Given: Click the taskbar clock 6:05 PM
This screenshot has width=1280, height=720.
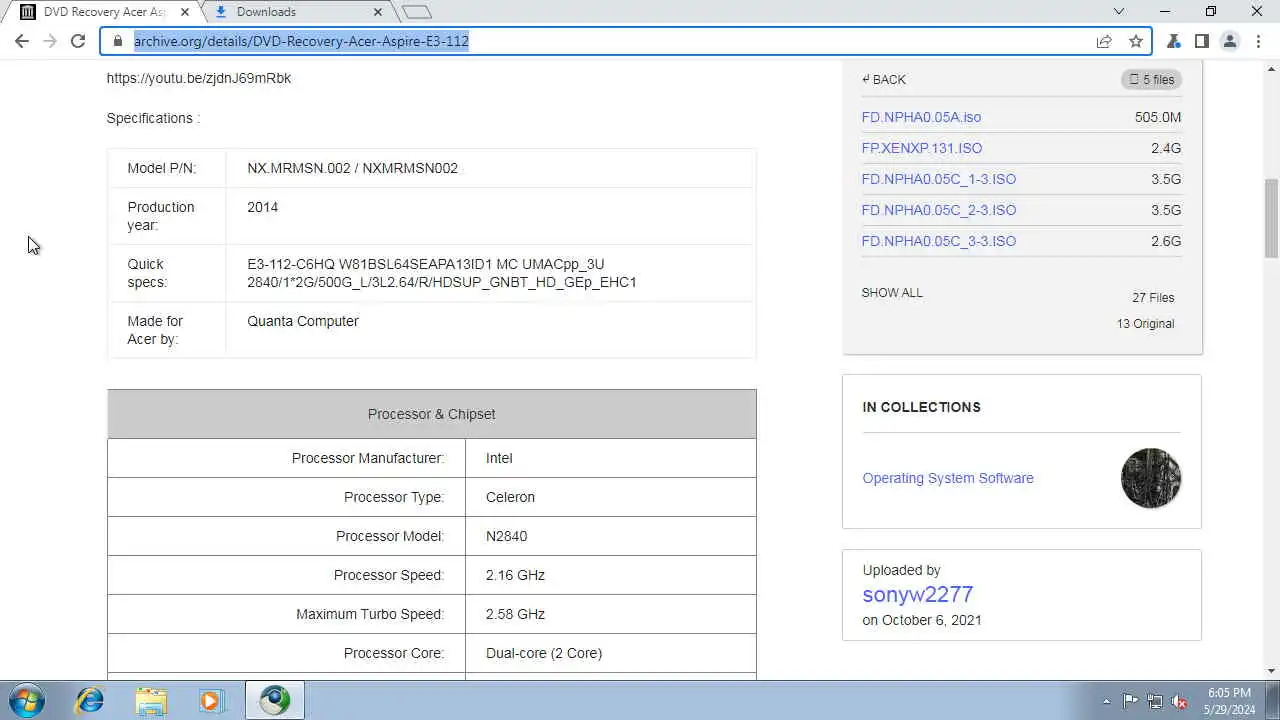Looking at the screenshot, I should click(1229, 692).
